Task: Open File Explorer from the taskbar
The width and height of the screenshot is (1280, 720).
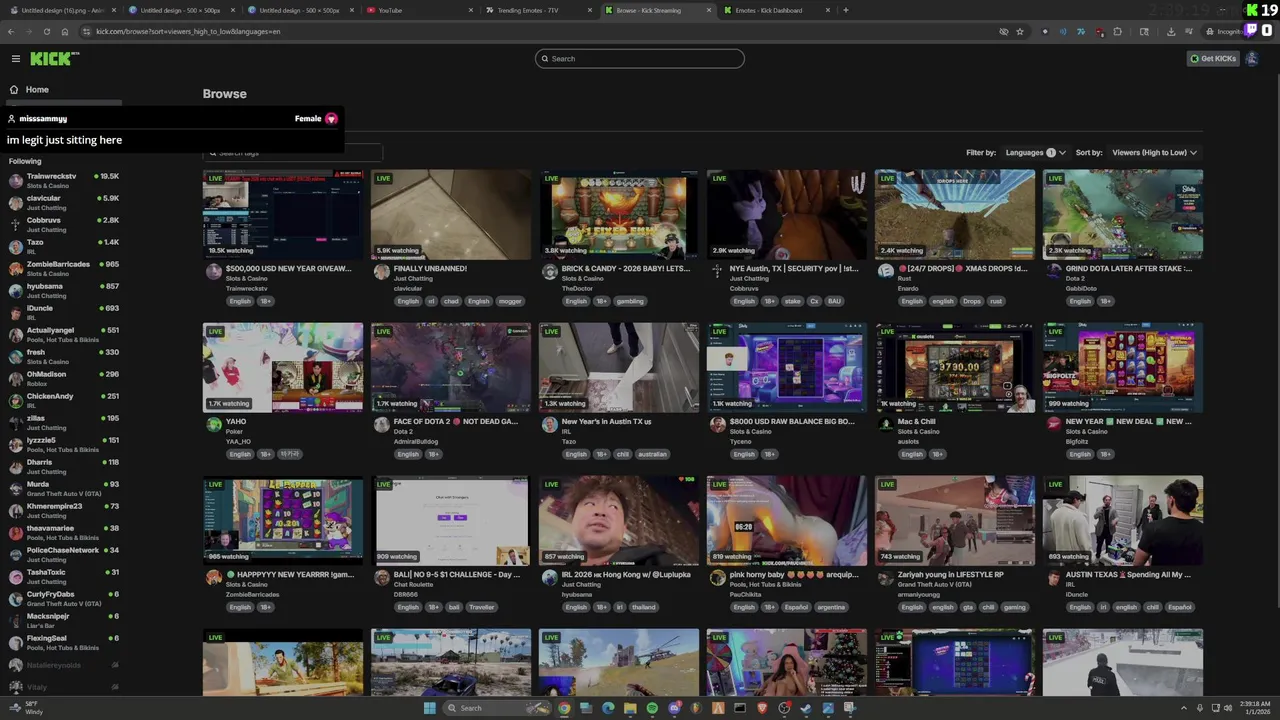Action: point(630,708)
